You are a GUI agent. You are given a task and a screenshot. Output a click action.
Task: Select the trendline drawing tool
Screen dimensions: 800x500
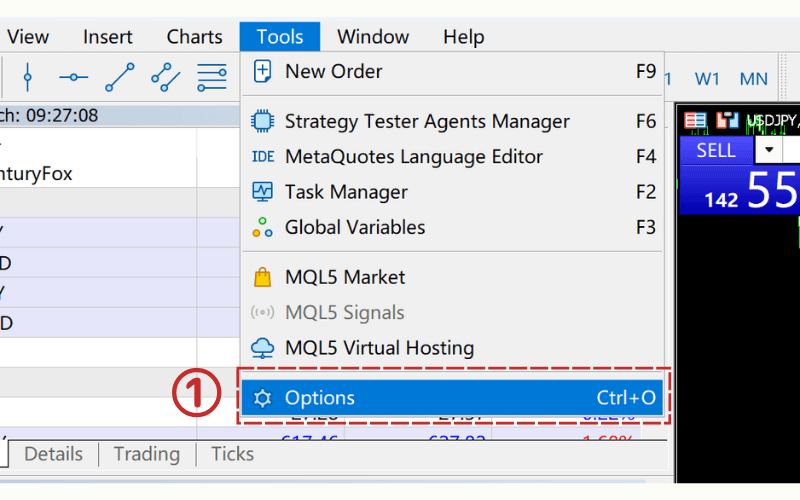point(120,77)
